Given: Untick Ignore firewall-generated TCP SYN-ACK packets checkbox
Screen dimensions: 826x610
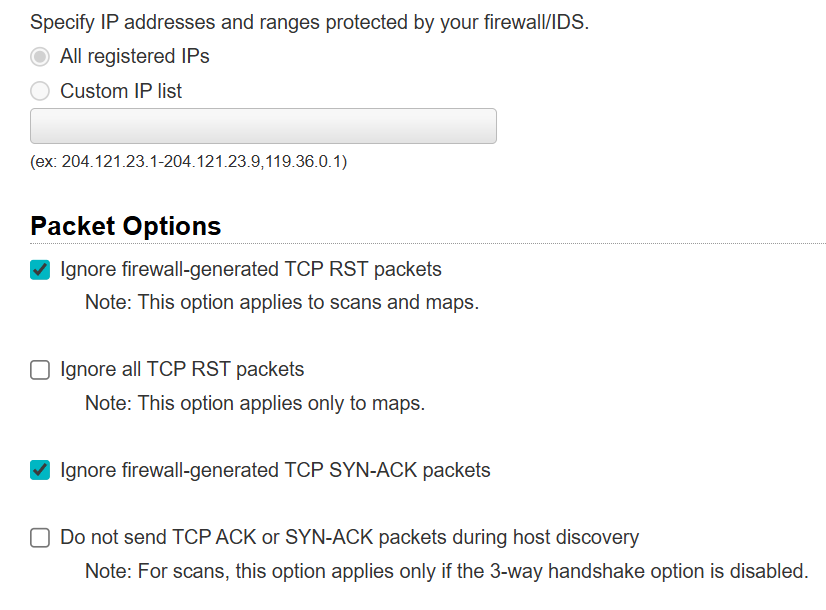Looking at the screenshot, I should pyautogui.click(x=40, y=470).
